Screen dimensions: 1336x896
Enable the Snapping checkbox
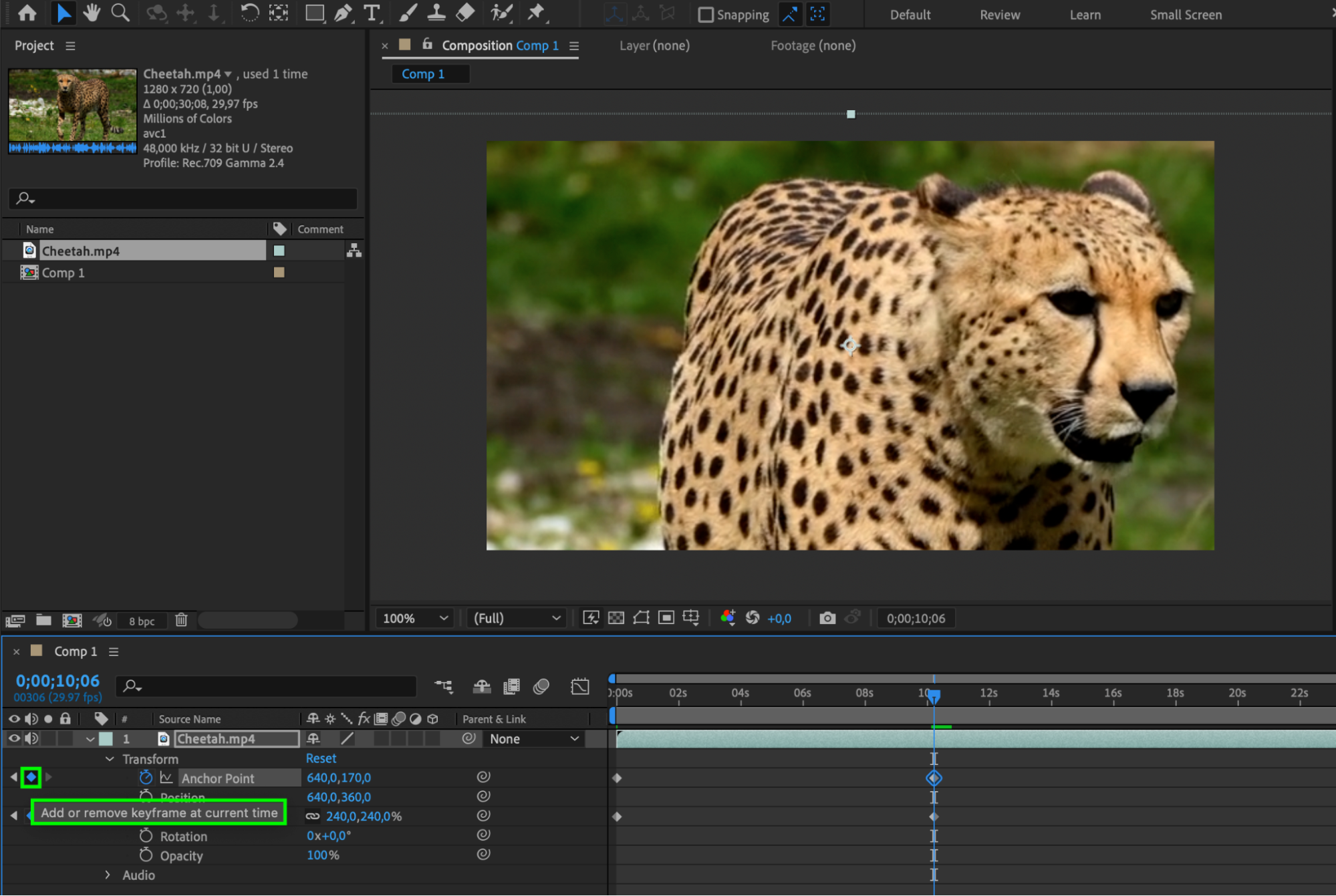tap(706, 15)
